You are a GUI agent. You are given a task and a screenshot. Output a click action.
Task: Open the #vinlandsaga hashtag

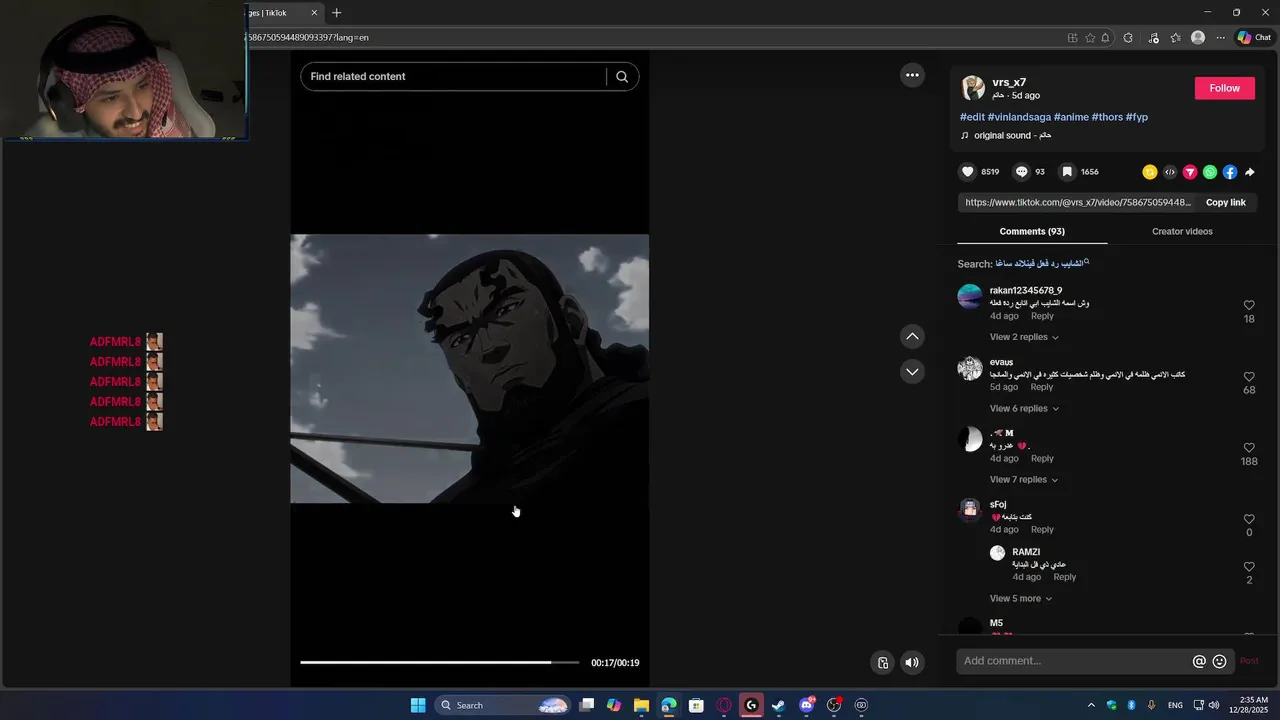tap(1018, 117)
